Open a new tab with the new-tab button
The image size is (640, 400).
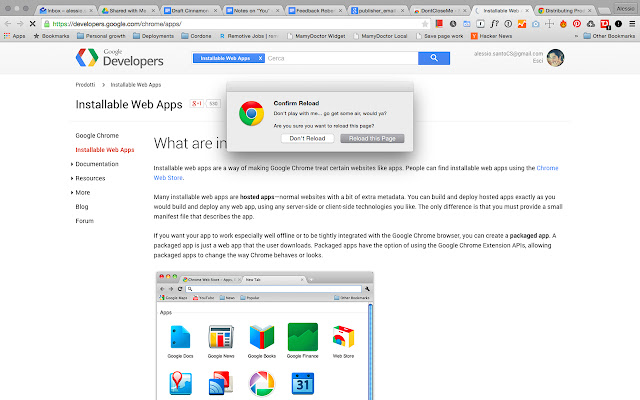pos(604,11)
